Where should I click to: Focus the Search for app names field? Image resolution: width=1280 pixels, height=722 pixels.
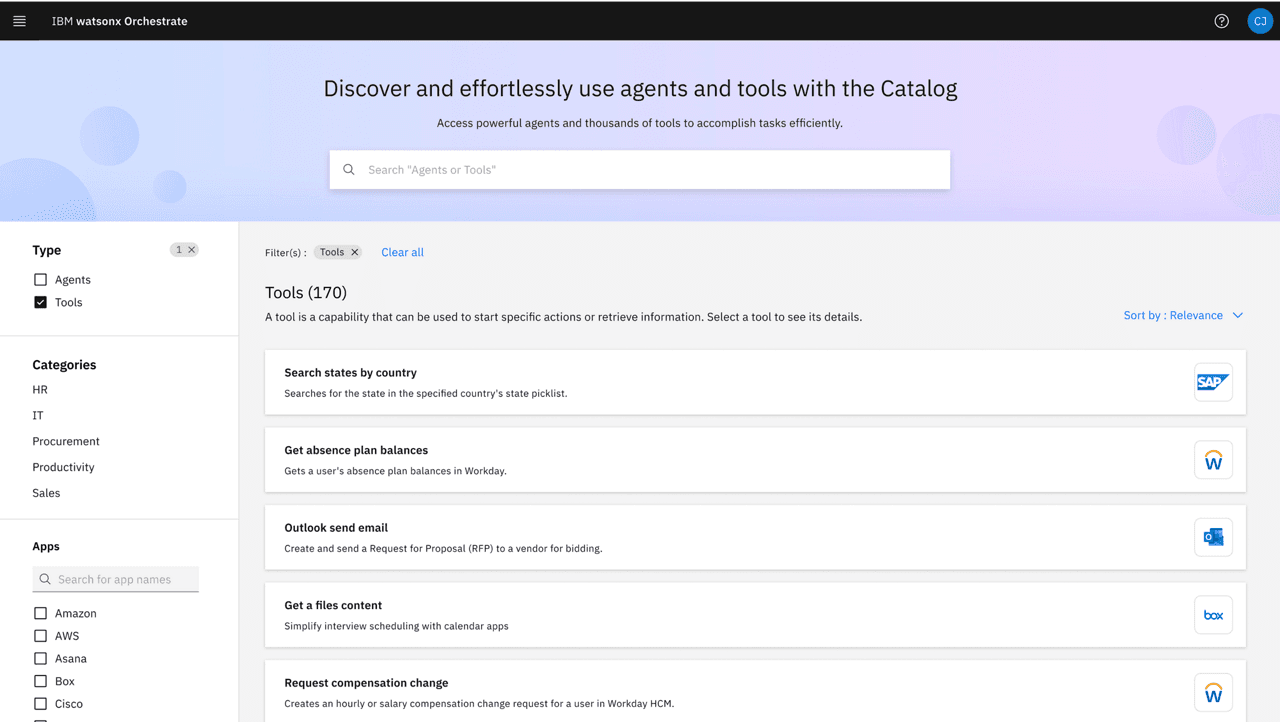tap(116, 579)
